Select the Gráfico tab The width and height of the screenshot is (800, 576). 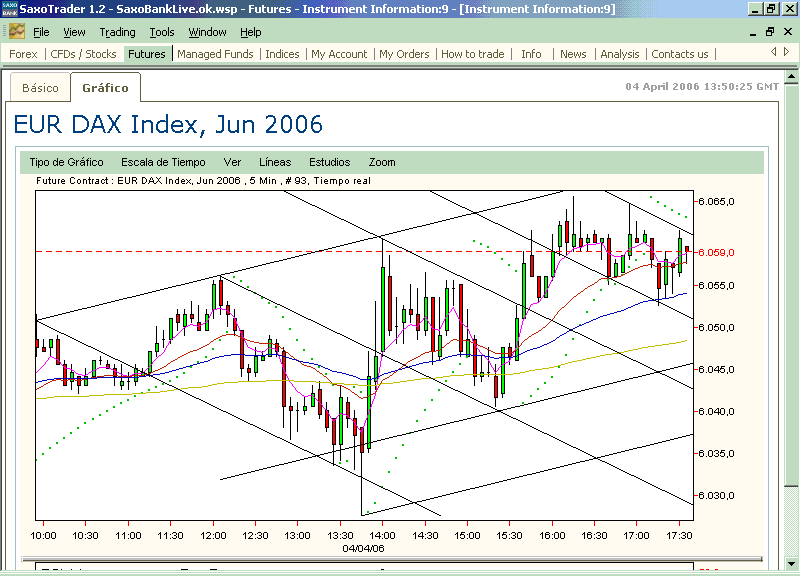point(106,88)
